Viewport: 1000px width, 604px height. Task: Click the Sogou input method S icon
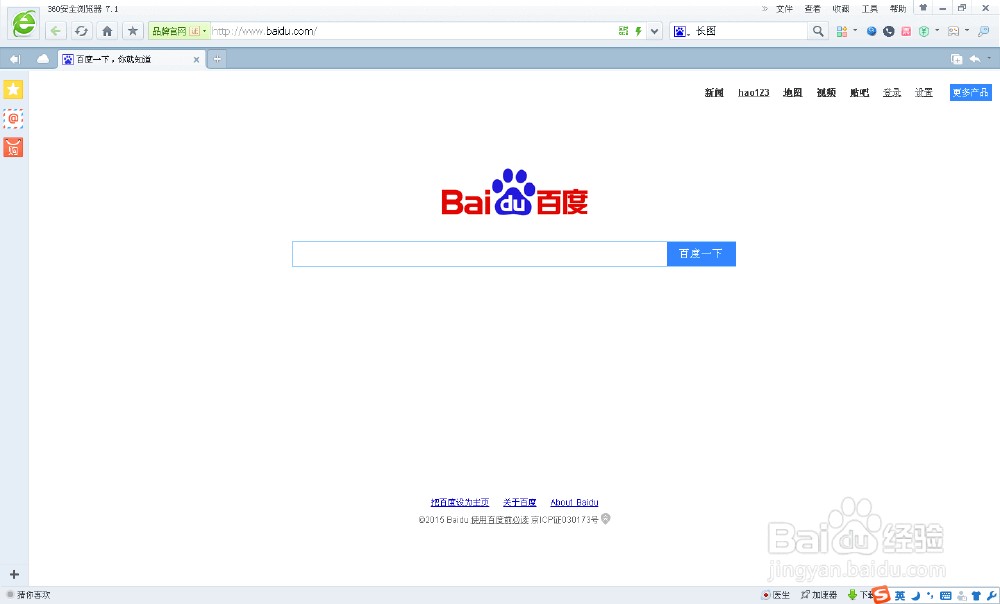coord(881,594)
